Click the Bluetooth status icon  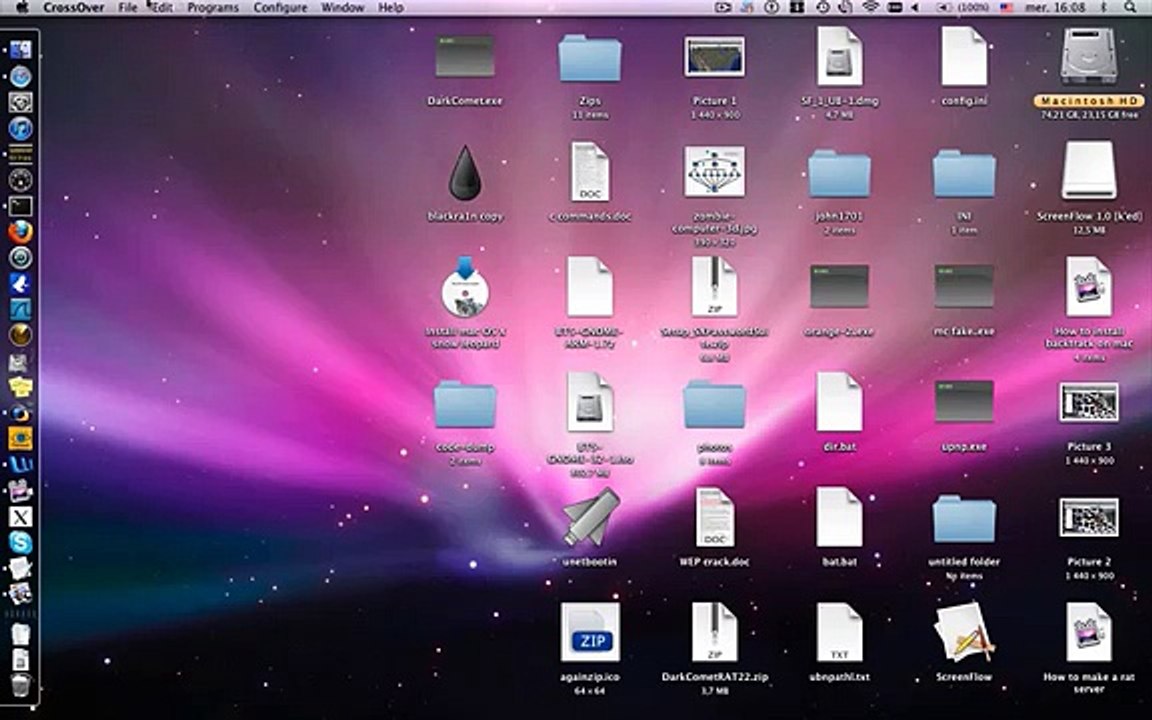pos(1103,7)
